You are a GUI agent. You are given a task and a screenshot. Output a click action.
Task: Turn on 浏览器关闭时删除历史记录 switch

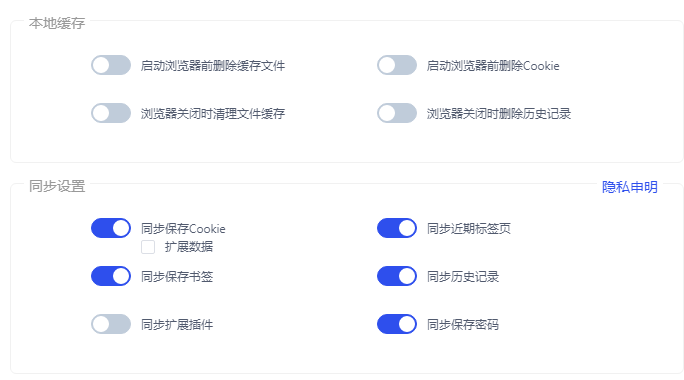[397, 113]
